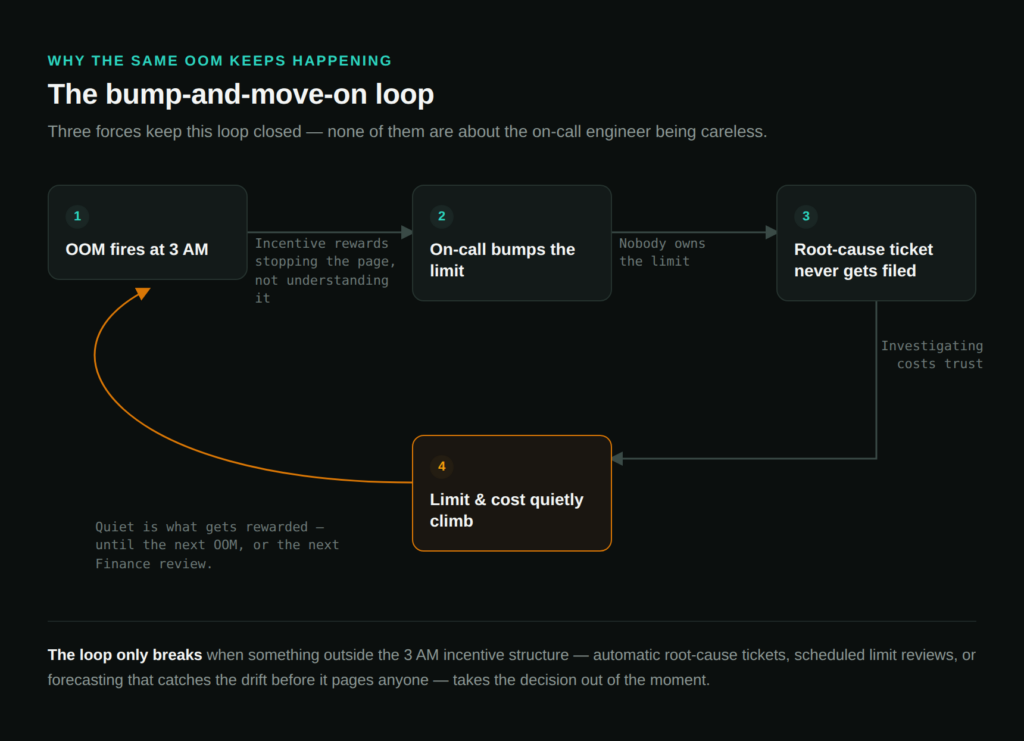The width and height of the screenshot is (1024, 741).
Task: Click the 'Root-cause ticket never gets filed' card
Action: point(876,243)
